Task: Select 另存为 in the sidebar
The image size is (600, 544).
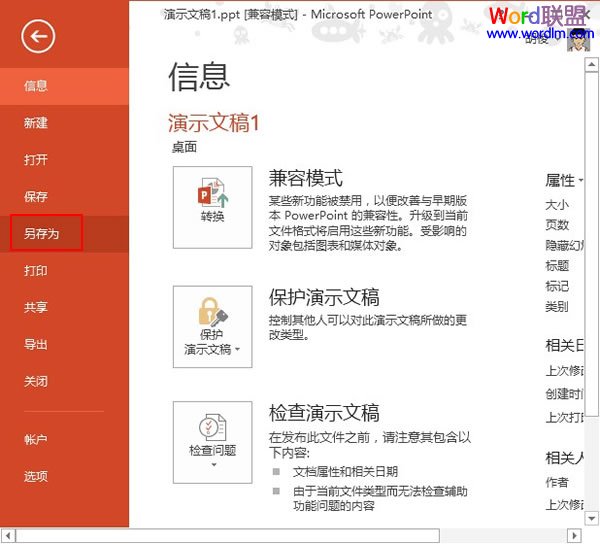Action: point(64,233)
